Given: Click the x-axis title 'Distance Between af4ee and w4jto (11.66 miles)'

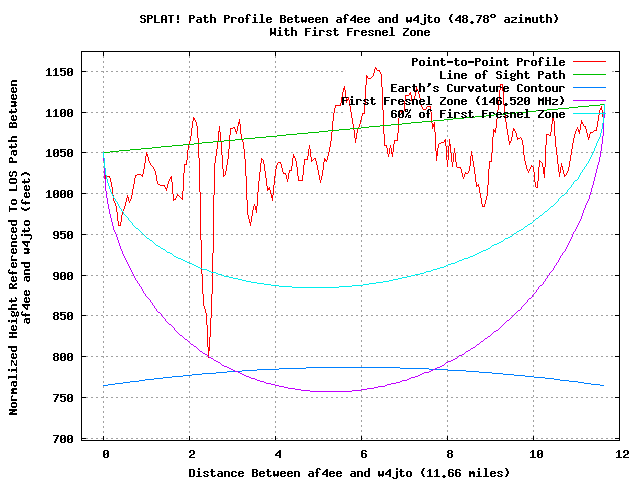Looking at the screenshot, I should [x=349, y=473].
